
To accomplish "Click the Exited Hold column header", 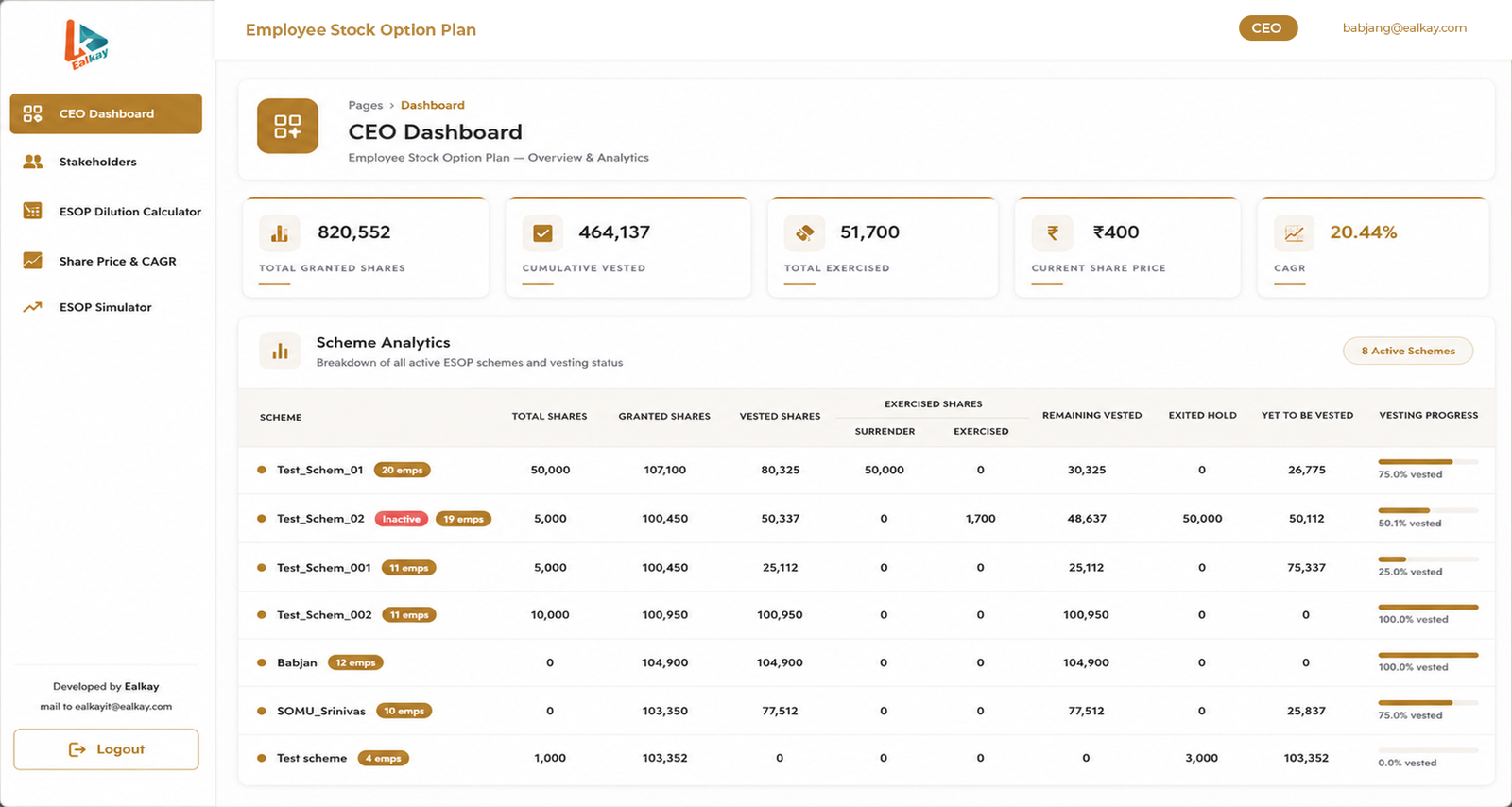I will [1202, 415].
